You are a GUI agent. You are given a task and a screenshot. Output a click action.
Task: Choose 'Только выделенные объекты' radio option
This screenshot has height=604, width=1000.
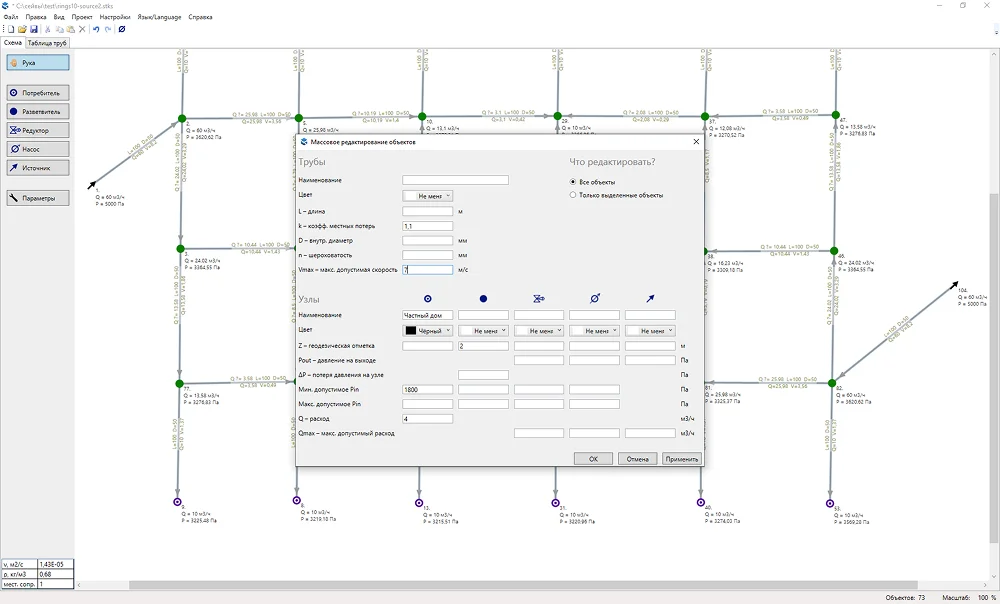pyautogui.click(x=573, y=195)
